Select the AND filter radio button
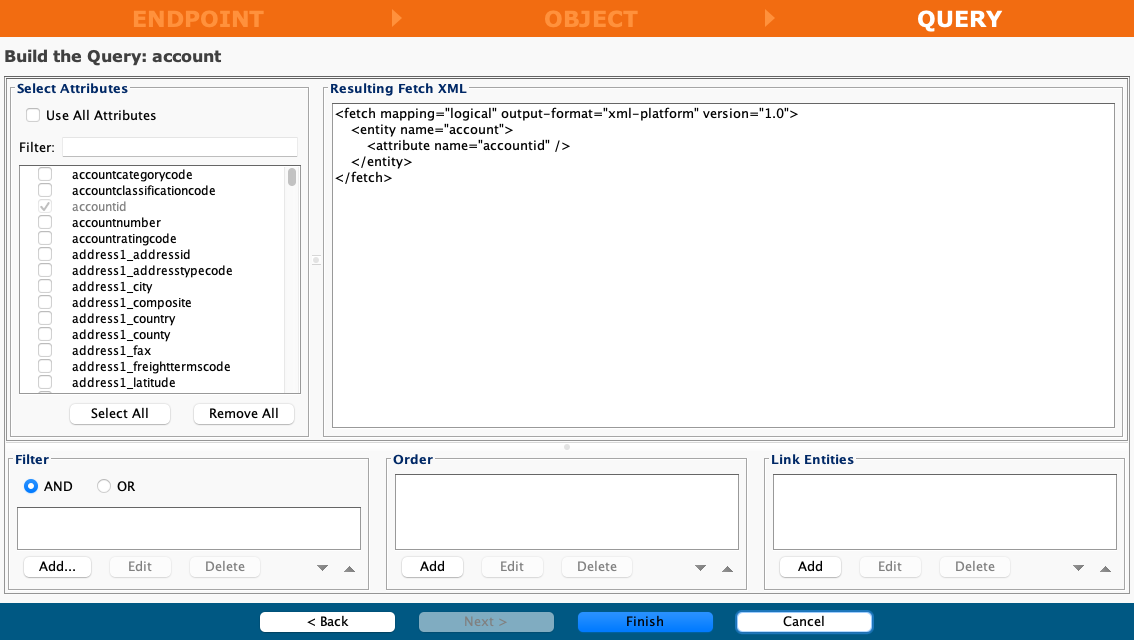 [x=31, y=486]
